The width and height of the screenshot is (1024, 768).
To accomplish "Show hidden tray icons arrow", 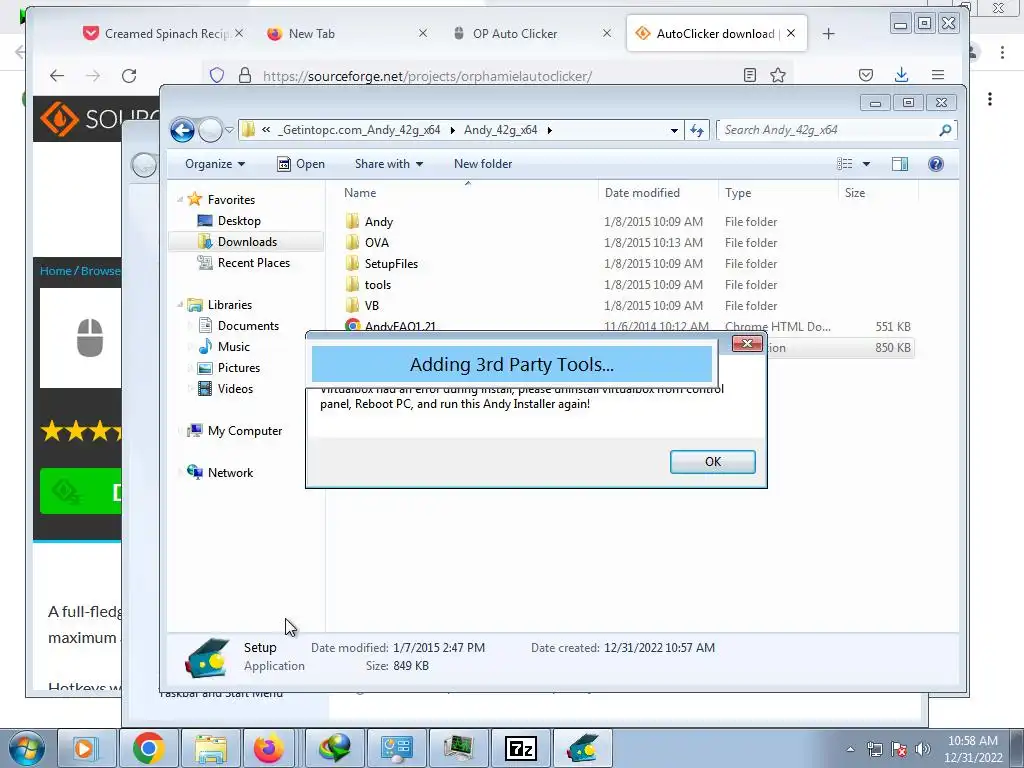I will click(850, 749).
